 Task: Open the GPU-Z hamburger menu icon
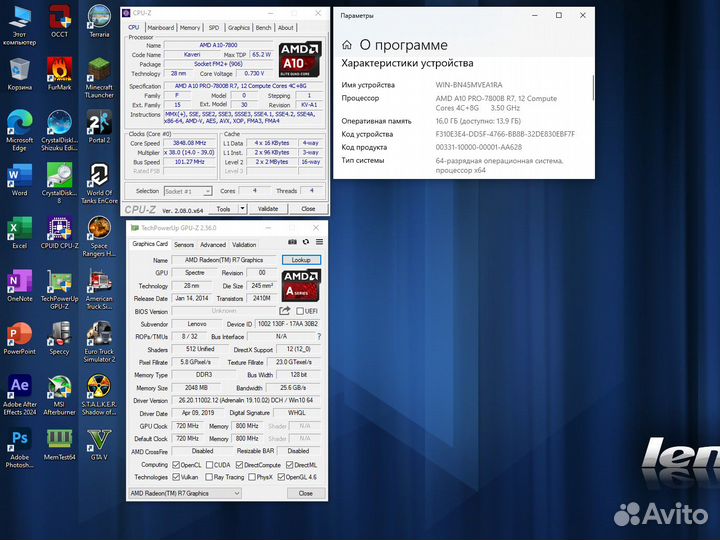(319, 242)
